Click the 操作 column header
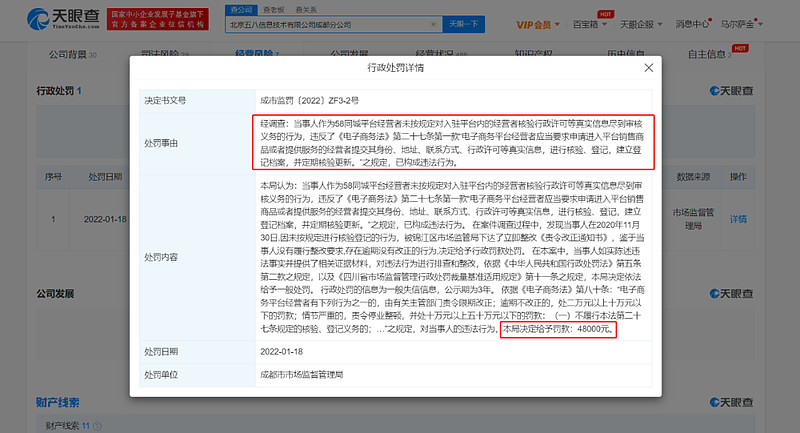The image size is (800, 433). [738, 177]
